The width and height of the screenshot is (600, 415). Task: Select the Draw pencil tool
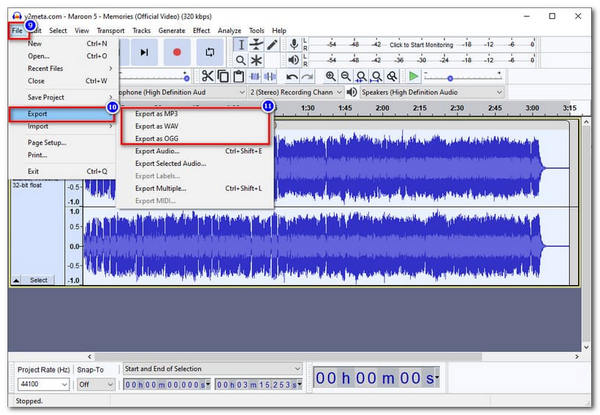point(272,45)
